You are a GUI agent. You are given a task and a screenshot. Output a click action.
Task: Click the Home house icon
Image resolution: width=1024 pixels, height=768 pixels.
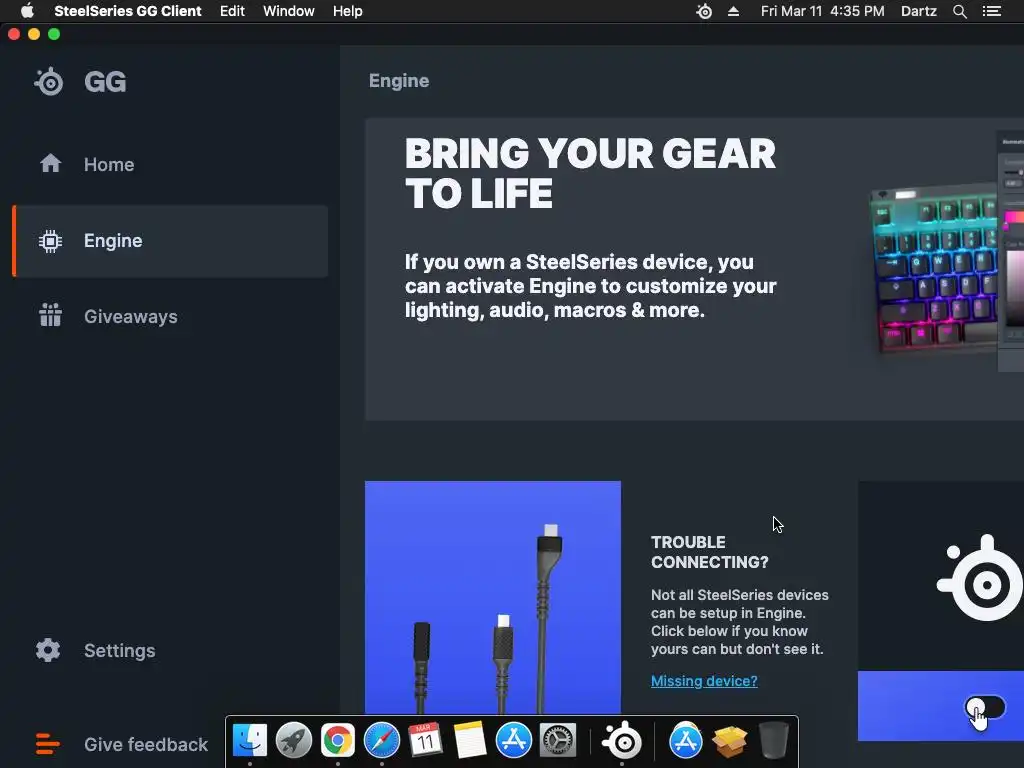[50, 163]
